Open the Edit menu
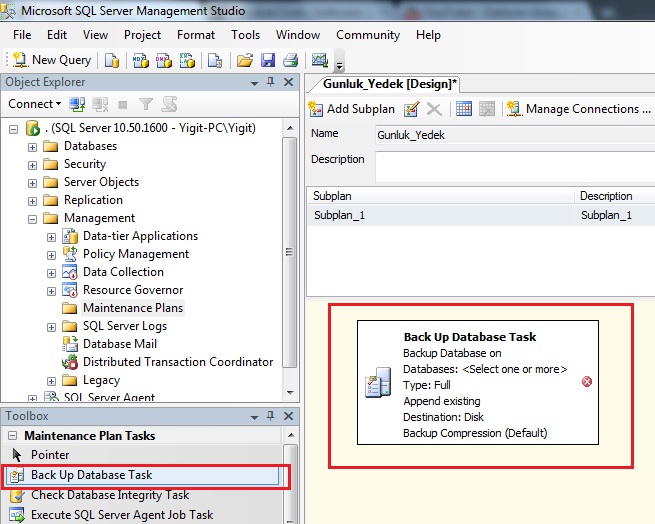 pyautogui.click(x=57, y=35)
